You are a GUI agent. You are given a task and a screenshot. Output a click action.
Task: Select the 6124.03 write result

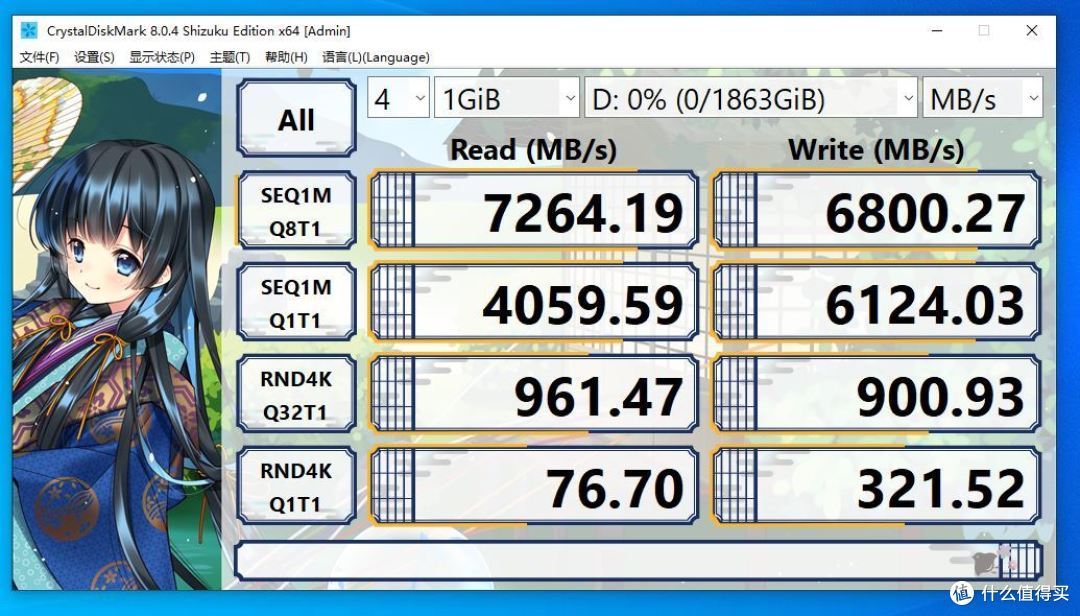(876, 302)
